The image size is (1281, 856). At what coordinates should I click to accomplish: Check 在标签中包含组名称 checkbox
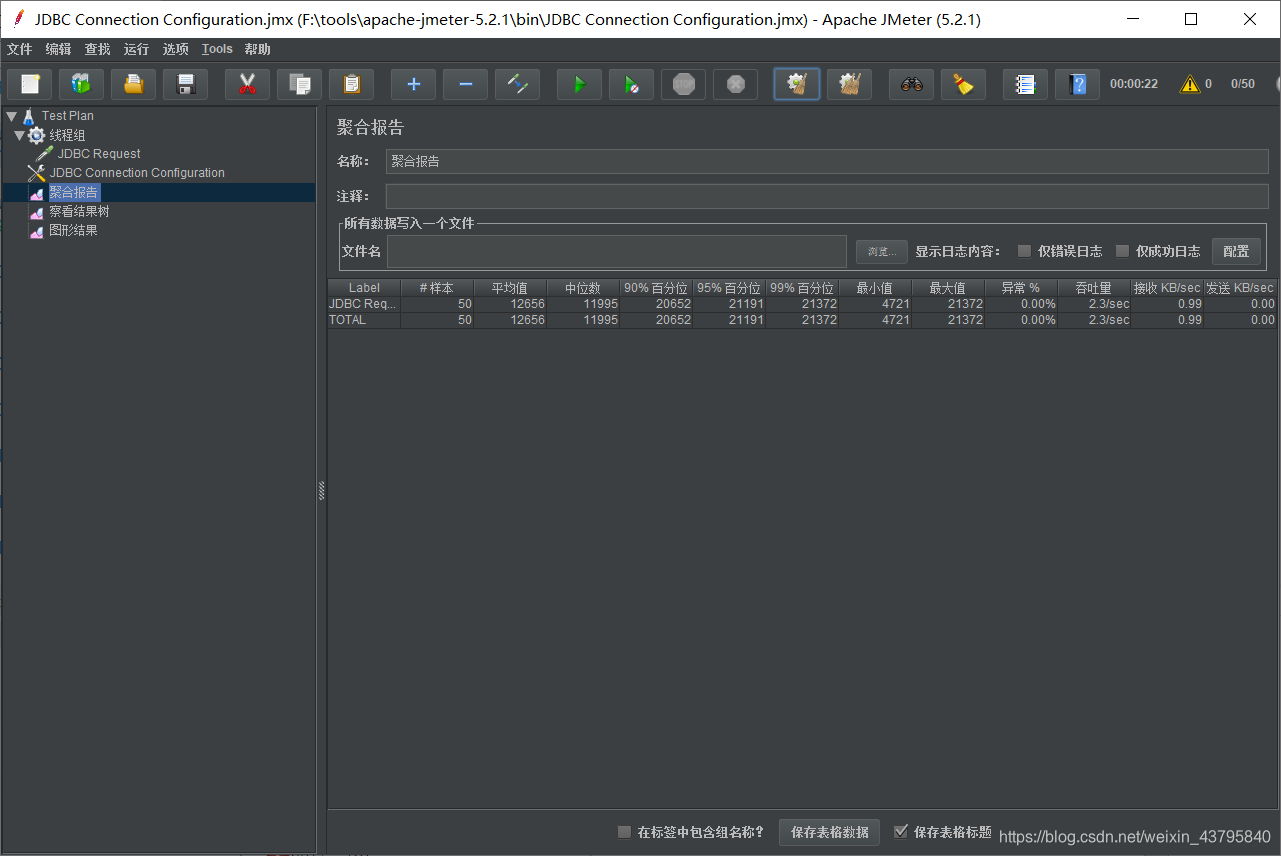click(x=624, y=832)
